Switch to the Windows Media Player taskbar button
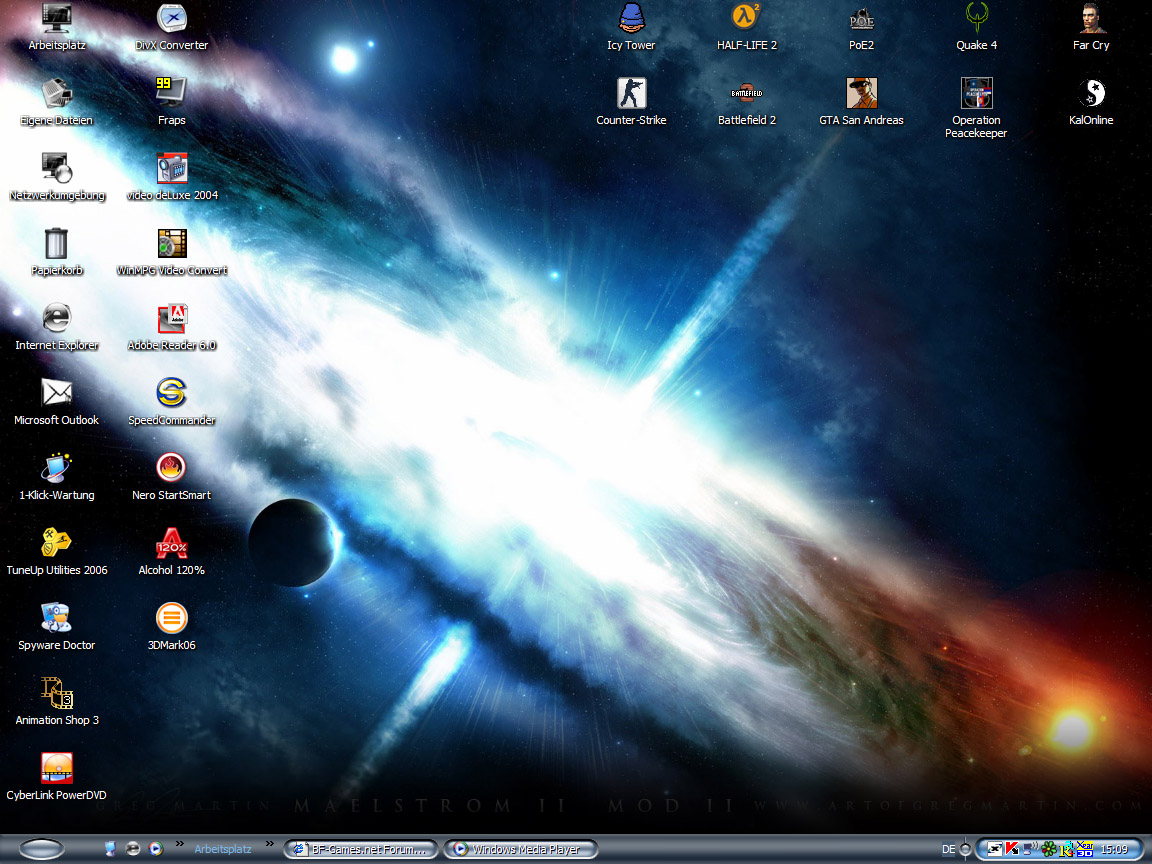The width and height of the screenshot is (1152, 864). pos(520,849)
